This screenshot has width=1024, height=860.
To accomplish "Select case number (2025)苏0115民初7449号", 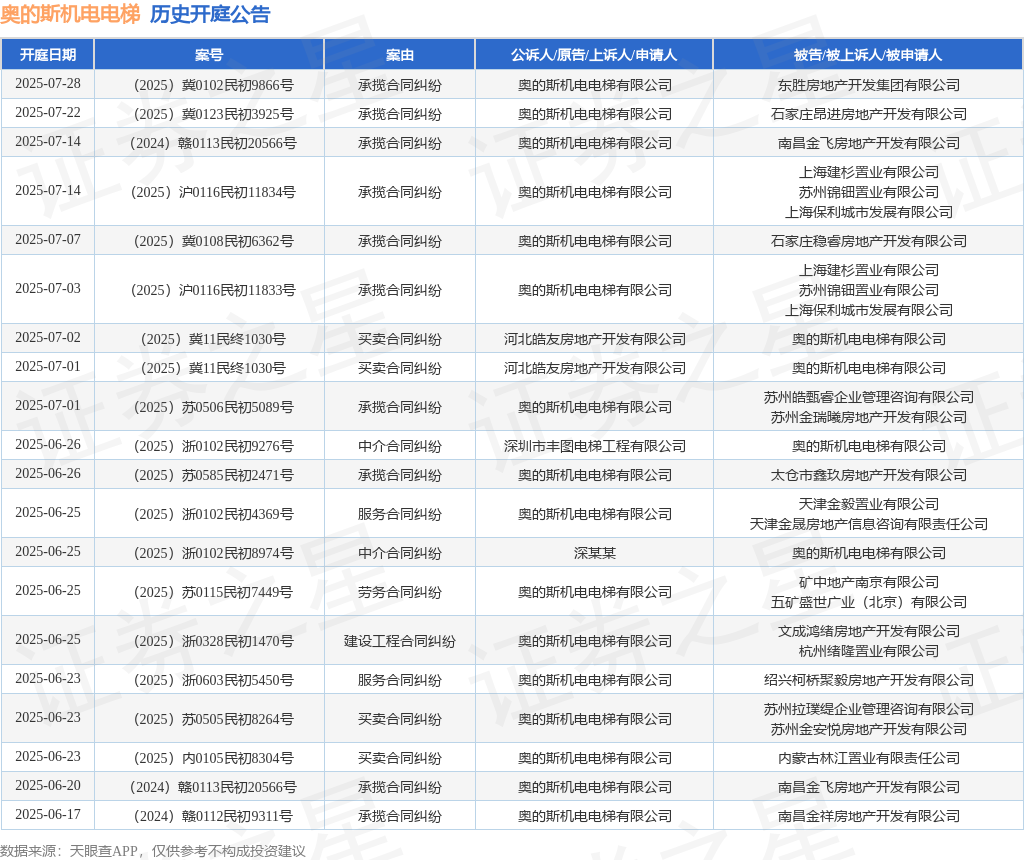I will click(x=213, y=592).
